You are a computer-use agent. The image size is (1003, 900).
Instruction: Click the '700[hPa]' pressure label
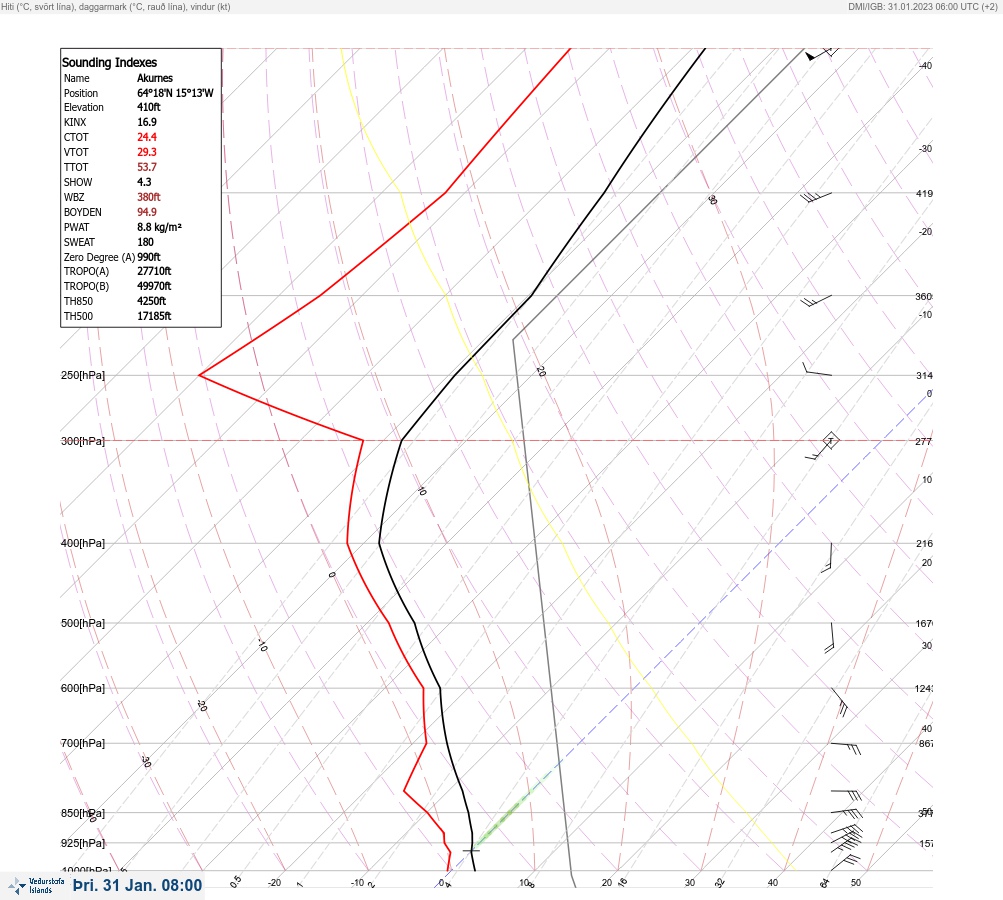click(83, 743)
